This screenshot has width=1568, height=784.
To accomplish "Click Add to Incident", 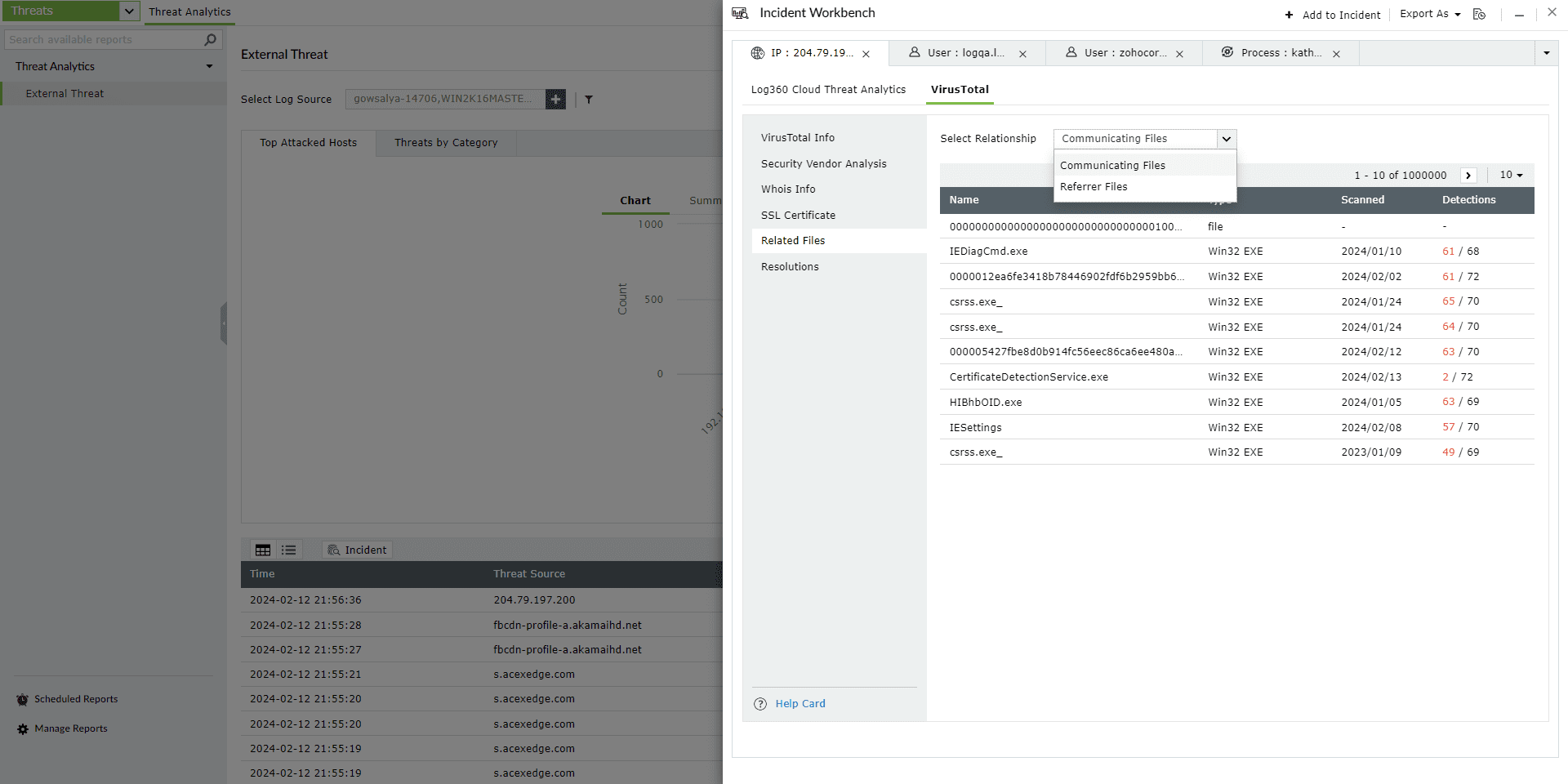I will (1333, 15).
